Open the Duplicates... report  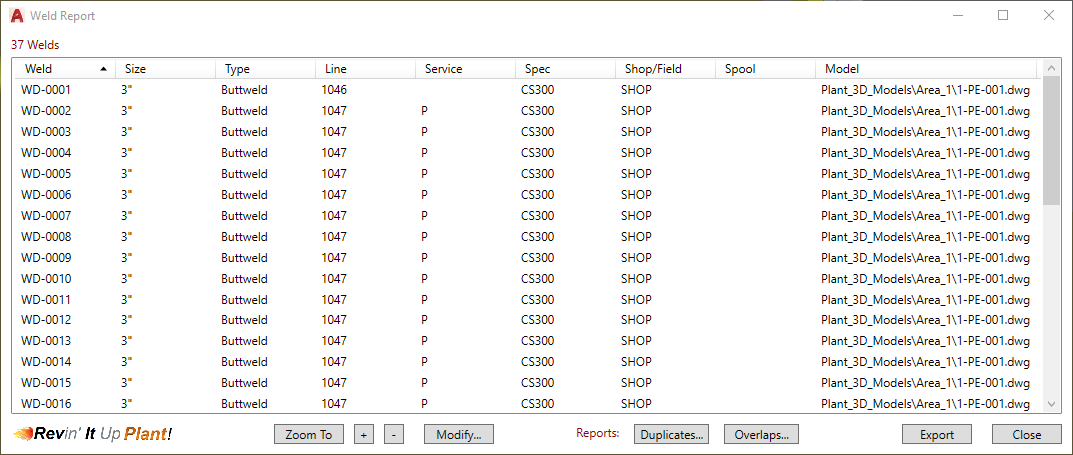pyautogui.click(x=671, y=435)
